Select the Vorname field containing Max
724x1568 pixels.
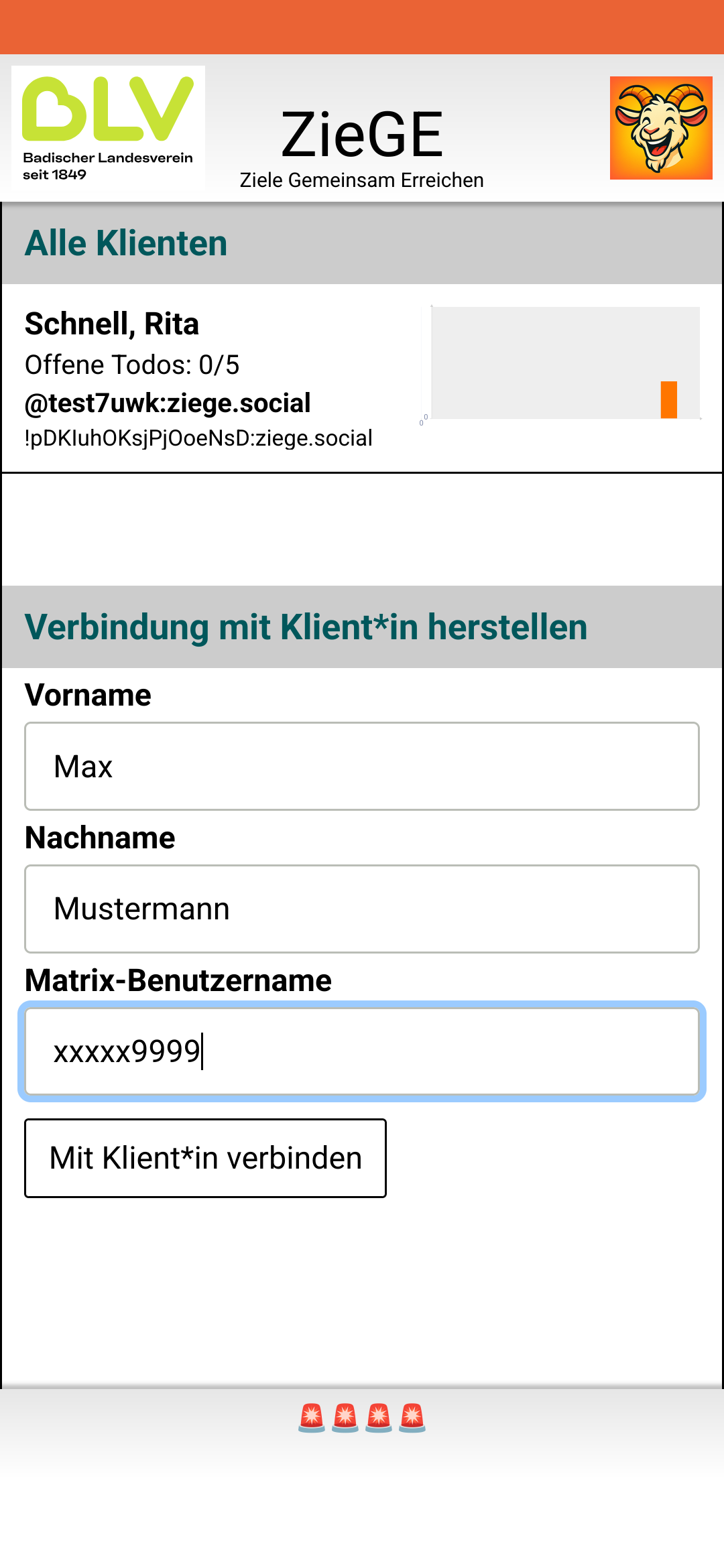coord(362,766)
